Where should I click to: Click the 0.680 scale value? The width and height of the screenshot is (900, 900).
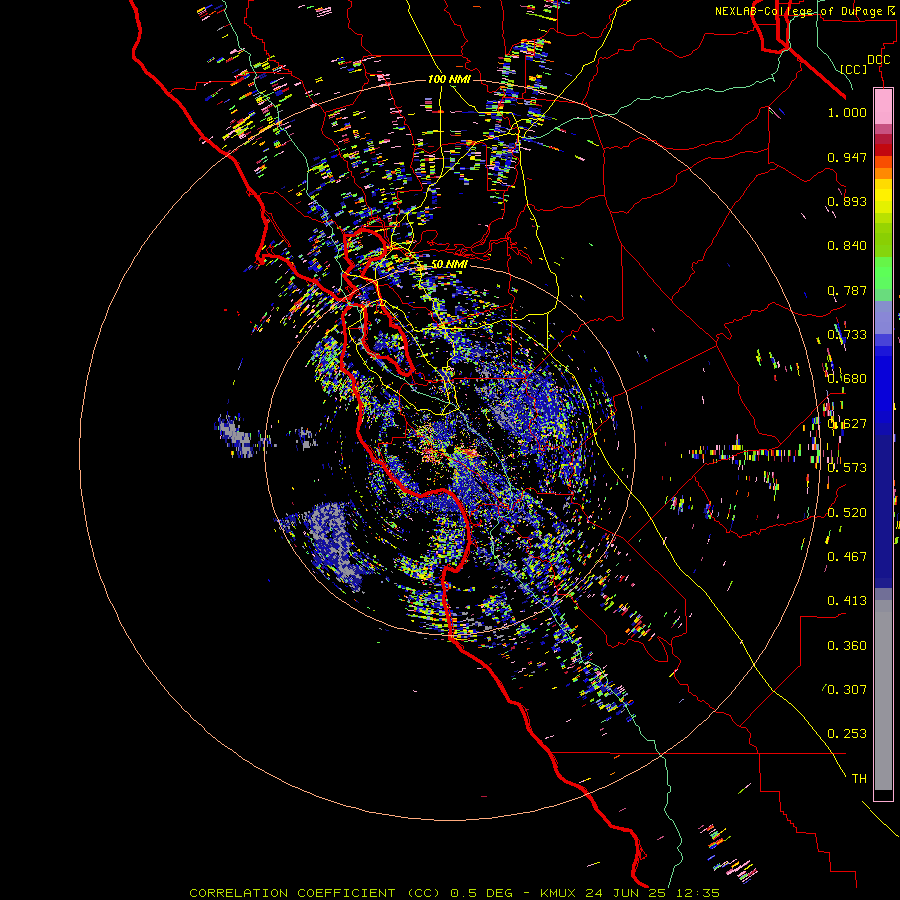[847, 379]
